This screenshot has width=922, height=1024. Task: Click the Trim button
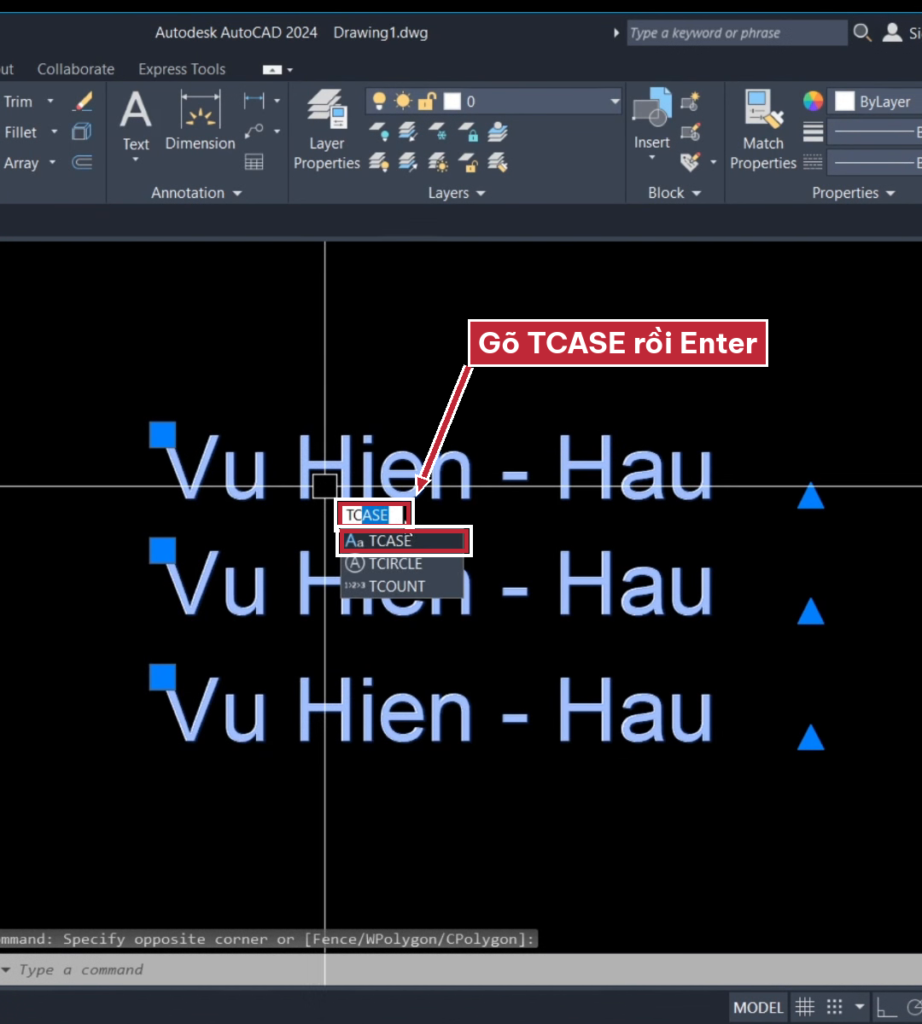pos(18,102)
